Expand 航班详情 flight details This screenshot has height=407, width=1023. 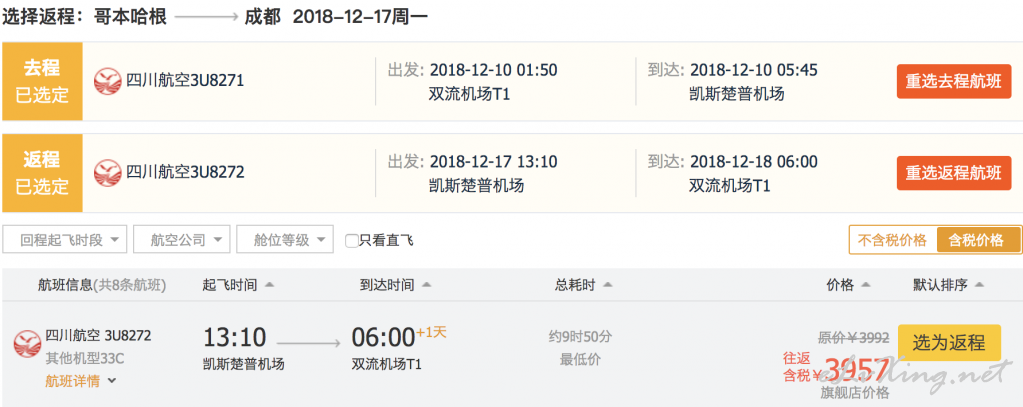point(80,382)
